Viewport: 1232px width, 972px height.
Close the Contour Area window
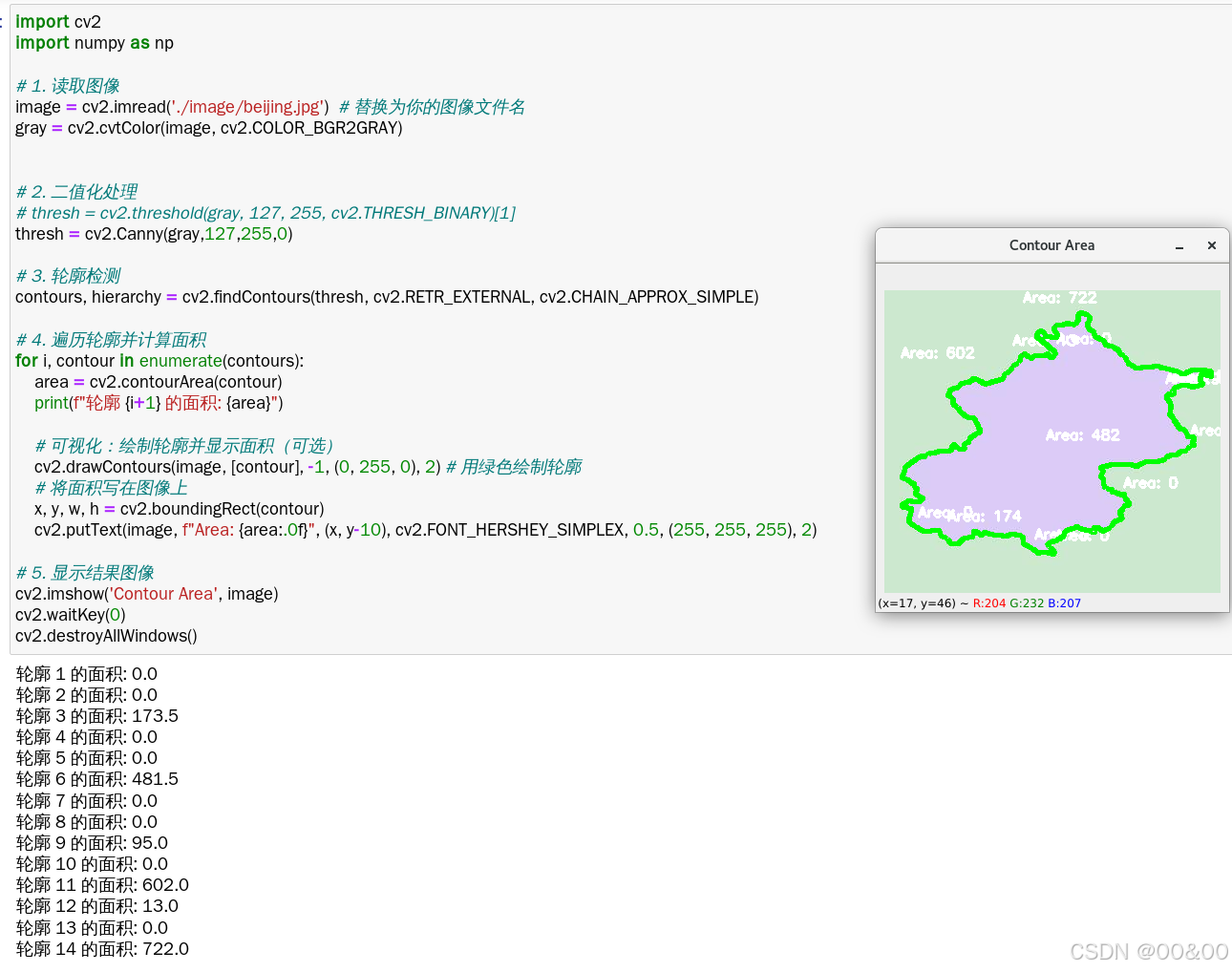1211,245
